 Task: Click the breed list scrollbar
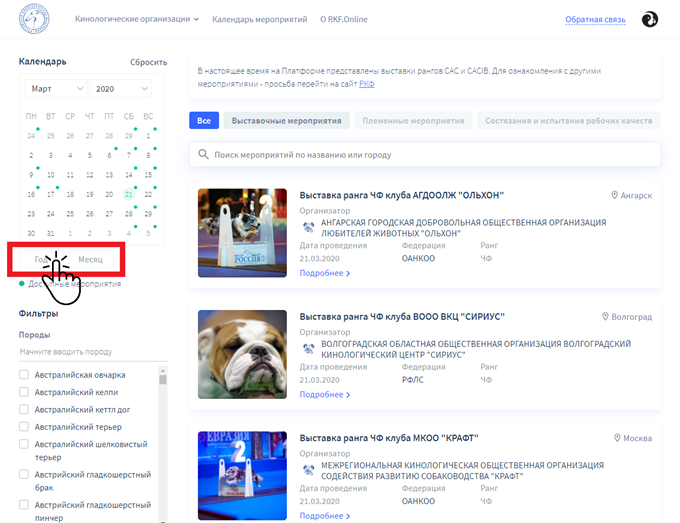tap(163, 440)
